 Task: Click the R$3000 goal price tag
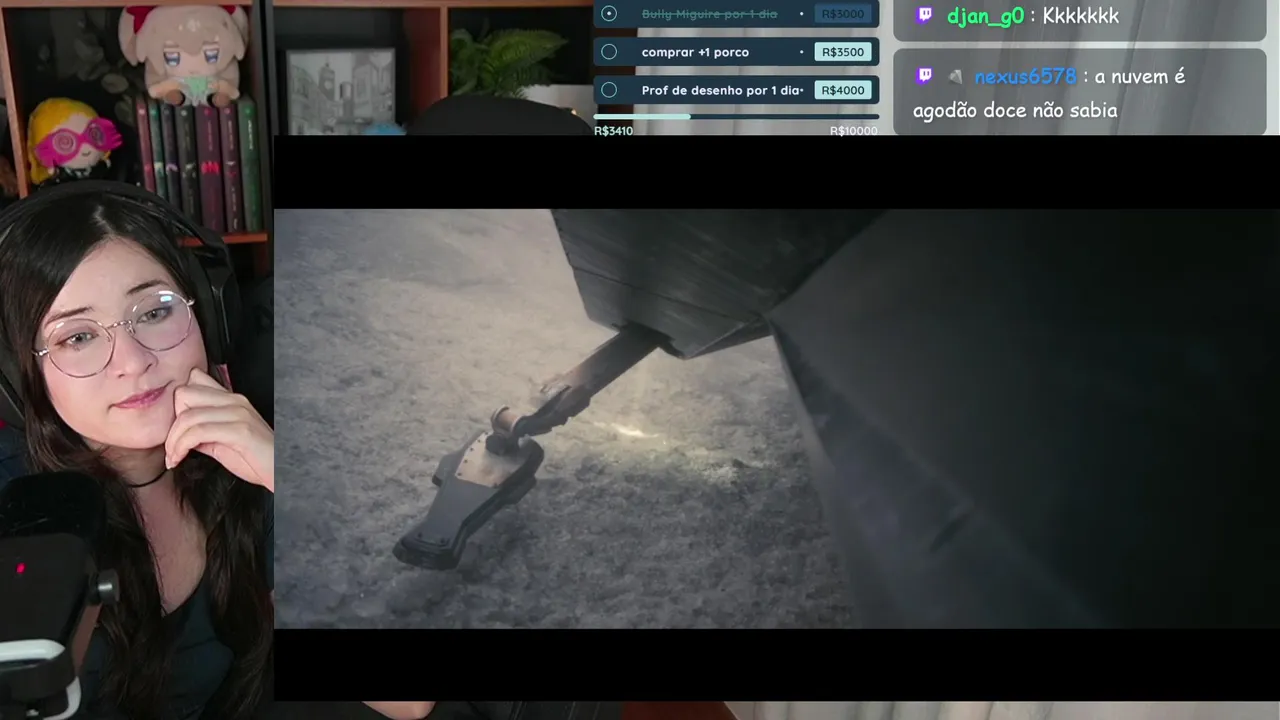click(x=843, y=14)
